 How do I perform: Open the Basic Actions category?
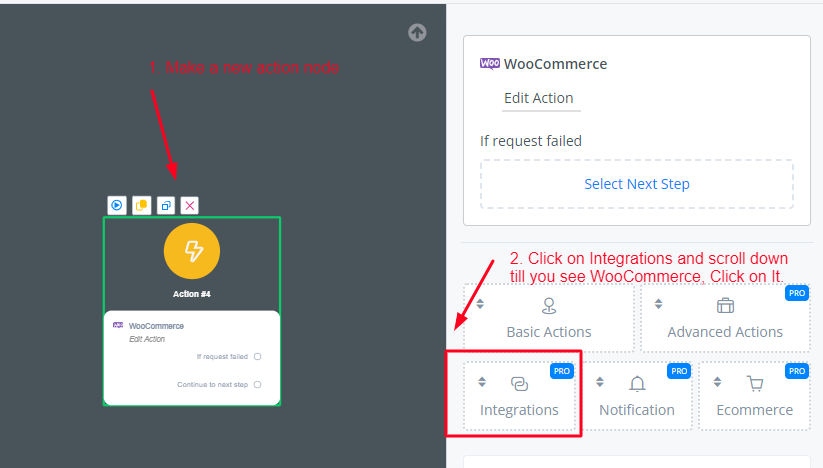[548, 319]
